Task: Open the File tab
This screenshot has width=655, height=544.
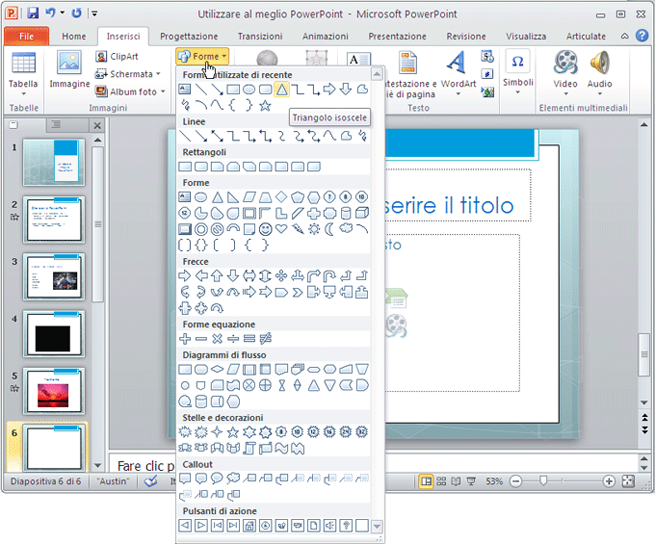Action: (x=26, y=36)
